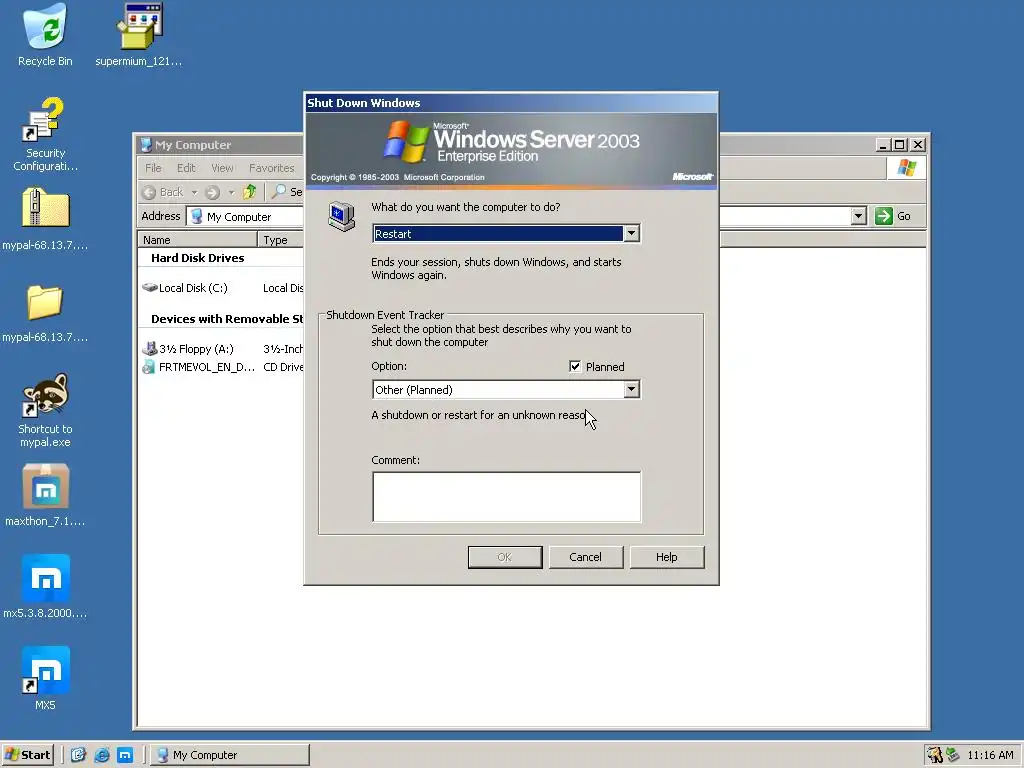Click the Up folder toolbar icon
1024x768 pixels.
pos(249,192)
